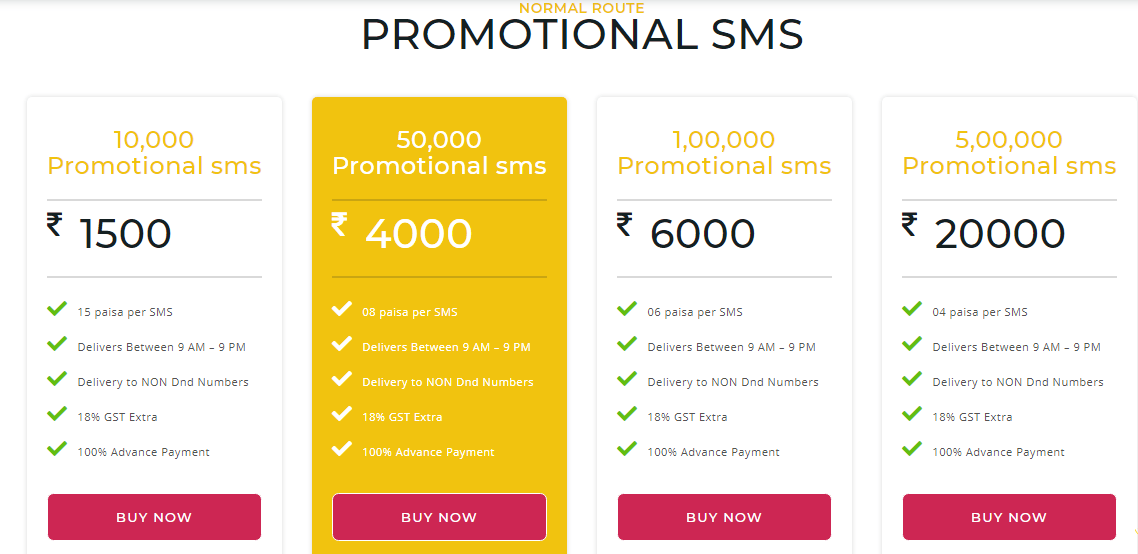
Task: Select the 5,00,000 Promotional sms heading
Action: click(x=1009, y=152)
